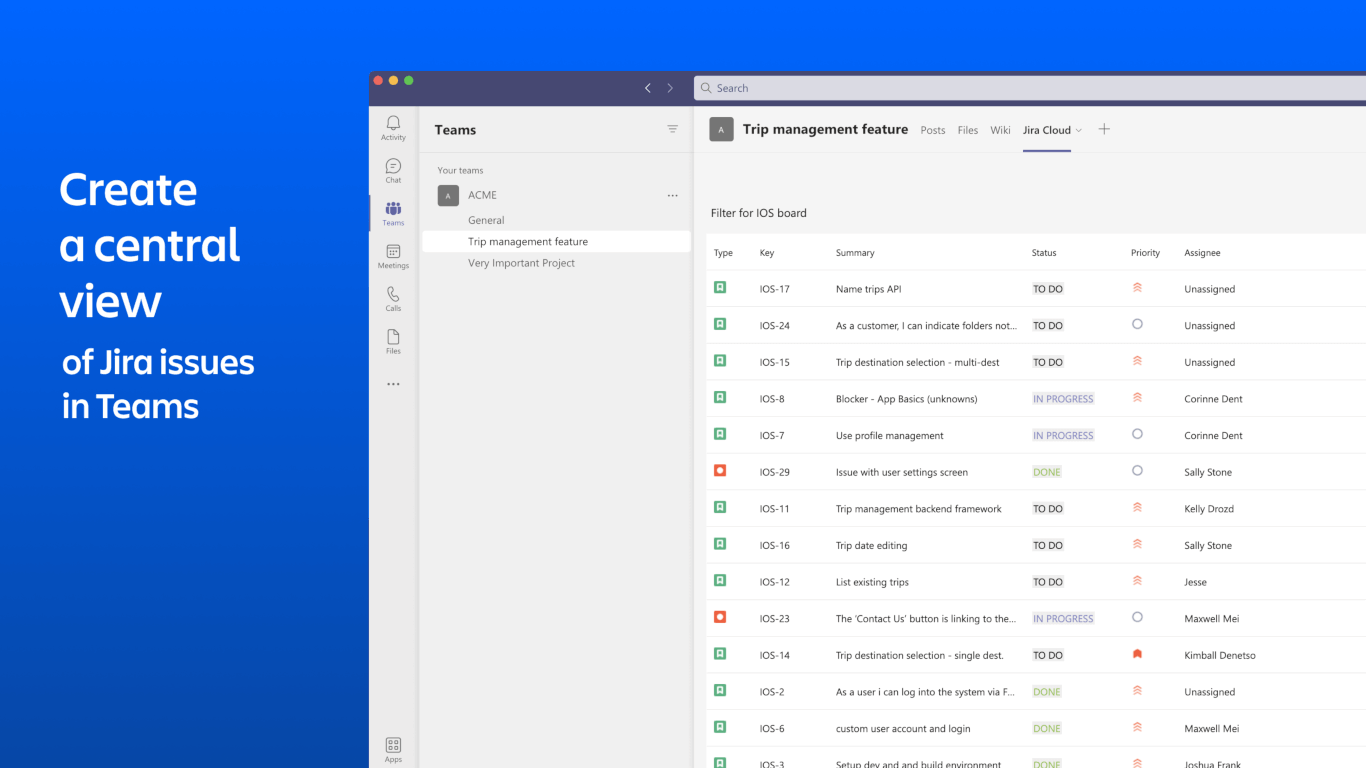Click summary 'Name trips API'
The image size is (1366, 768).
click(868, 289)
